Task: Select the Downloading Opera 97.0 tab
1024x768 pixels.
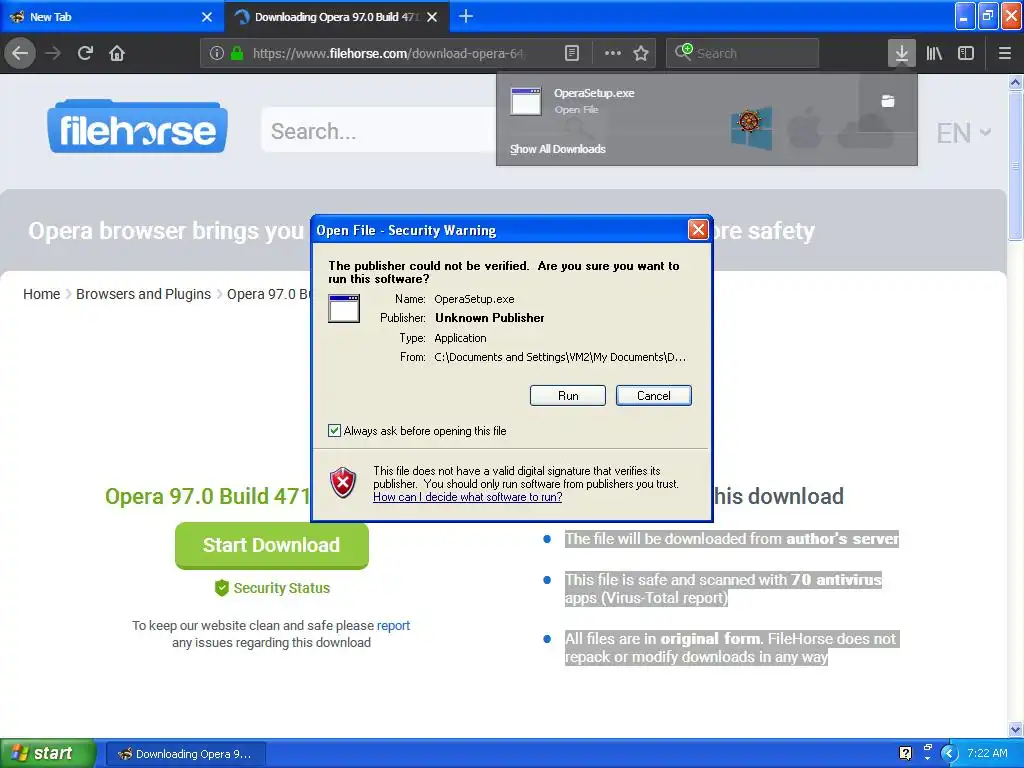Action: click(x=336, y=17)
